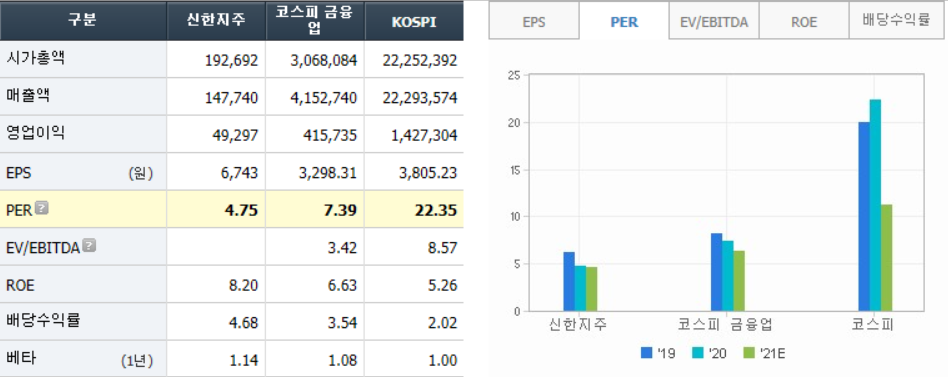Click the (1년) label in 베타 row

137,361
